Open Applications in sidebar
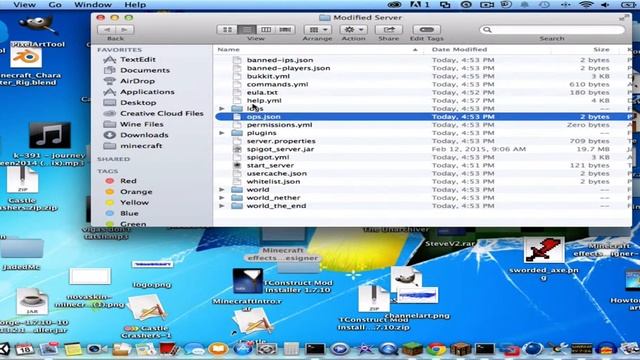This screenshot has width=640, height=360. pyautogui.click(x=147, y=92)
